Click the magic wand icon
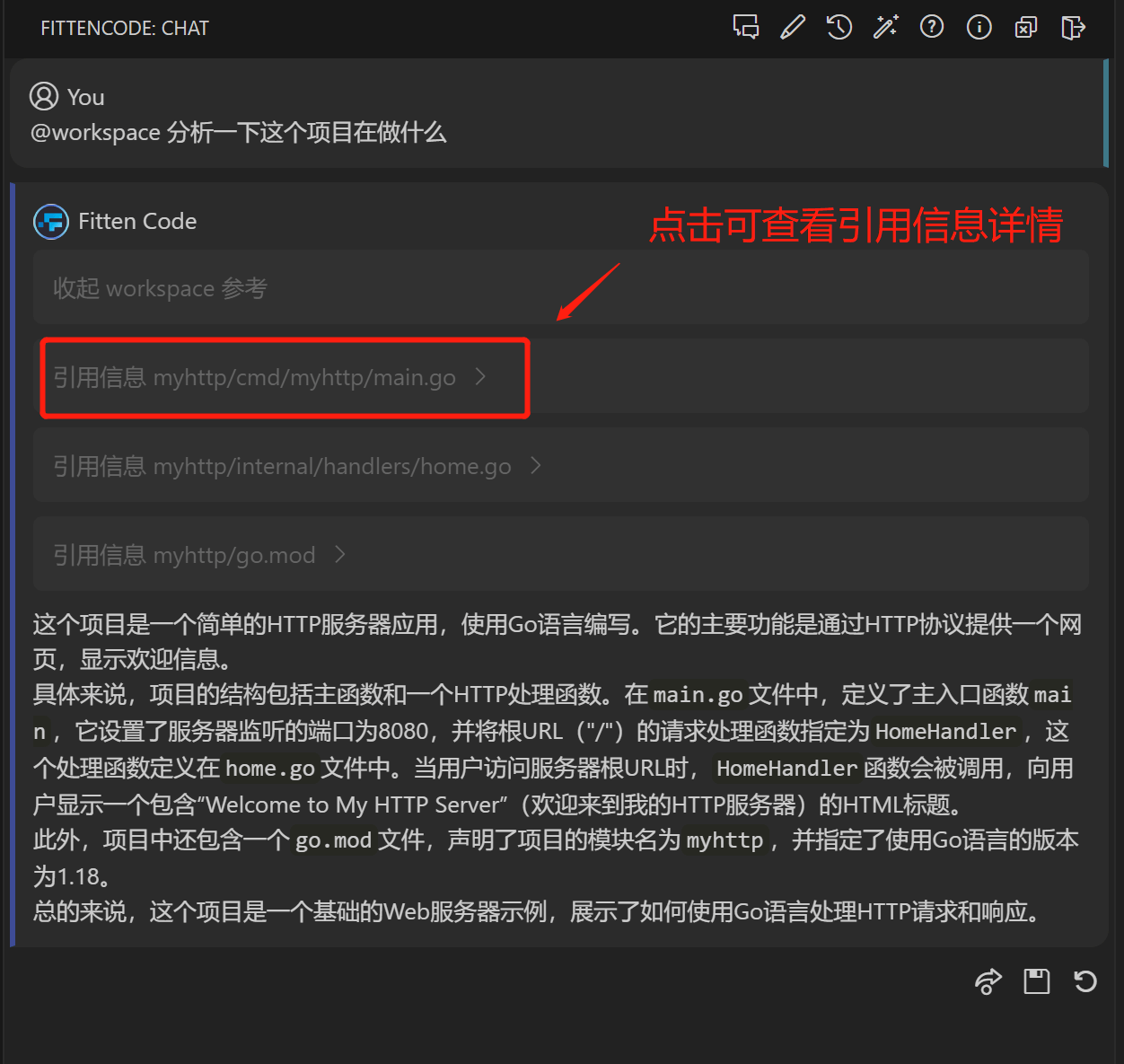1124x1064 pixels. click(x=886, y=27)
